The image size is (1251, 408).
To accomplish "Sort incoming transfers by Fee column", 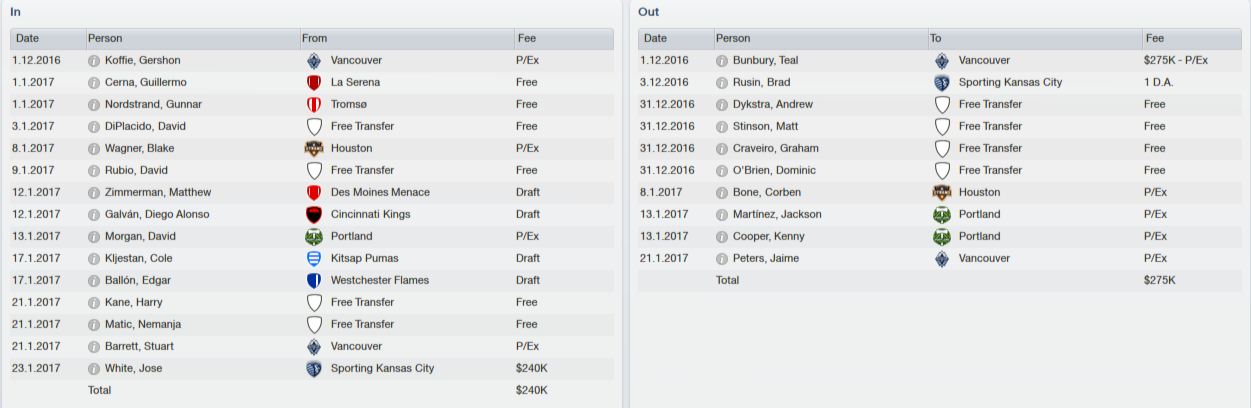I will pos(563,39).
